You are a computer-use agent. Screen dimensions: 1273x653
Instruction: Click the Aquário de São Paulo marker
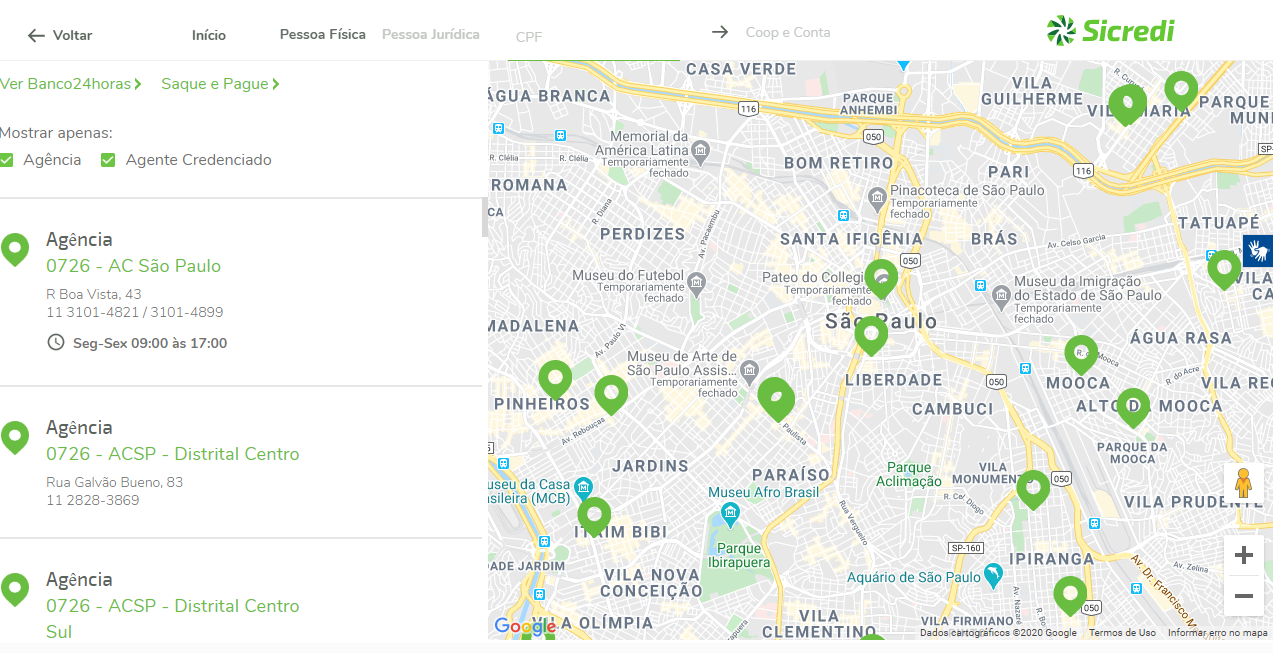[x=993, y=575]
